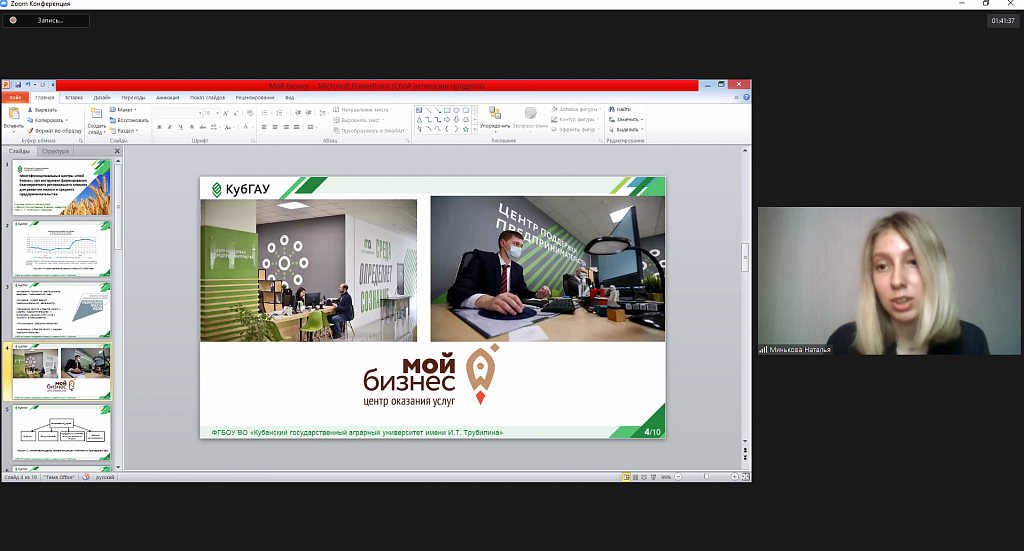Screen dimensions: 1024x551
Task: Click the Paste (Вставить) clipboard icon
Action: (14, 114)
